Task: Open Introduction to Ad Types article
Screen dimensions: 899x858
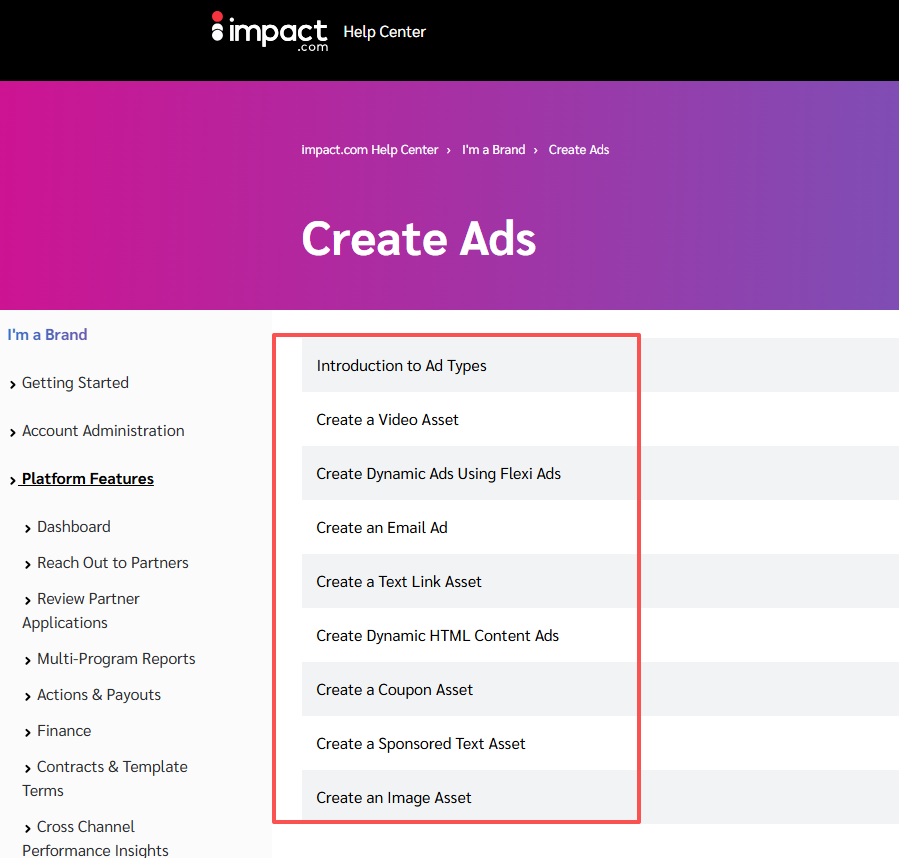Action: tap(401, 365)
